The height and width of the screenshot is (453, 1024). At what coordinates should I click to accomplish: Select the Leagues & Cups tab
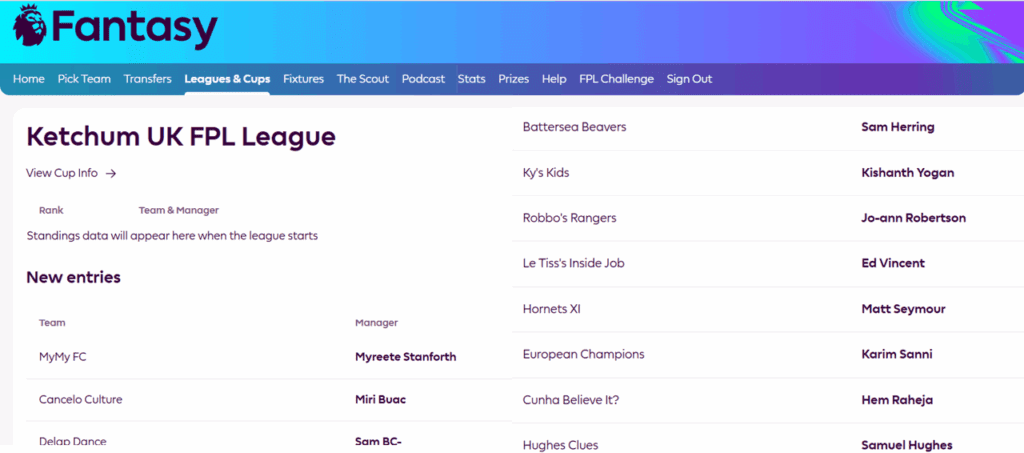227,79
